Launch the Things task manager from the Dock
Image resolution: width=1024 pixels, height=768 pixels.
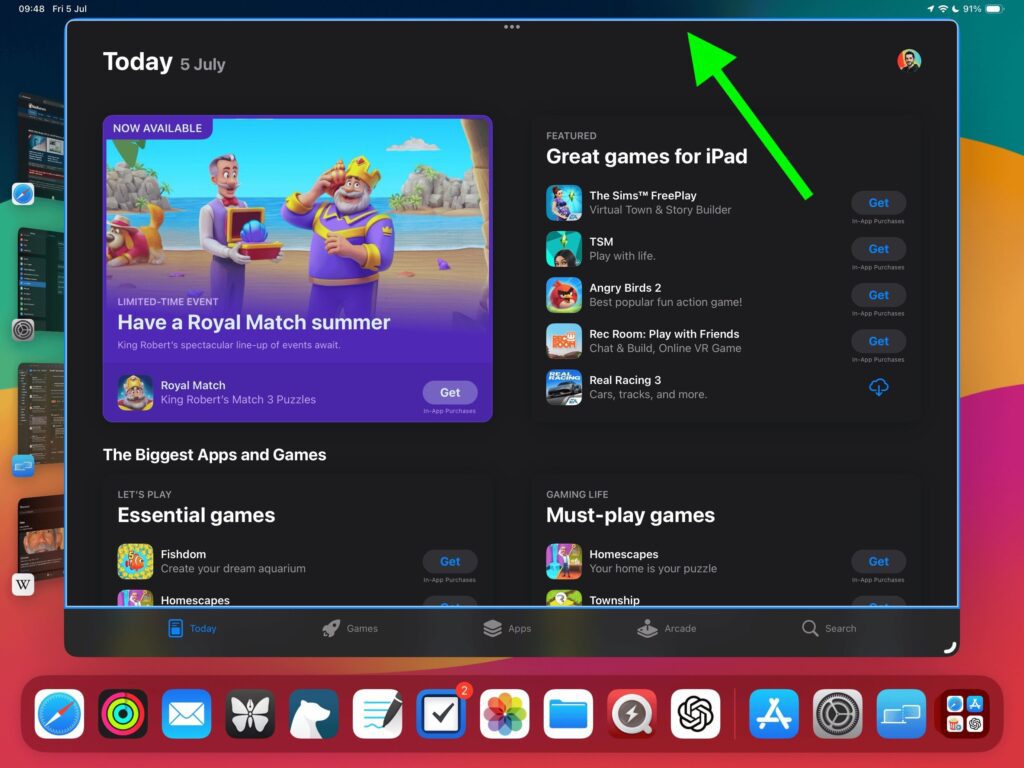(x=440, y=714)
